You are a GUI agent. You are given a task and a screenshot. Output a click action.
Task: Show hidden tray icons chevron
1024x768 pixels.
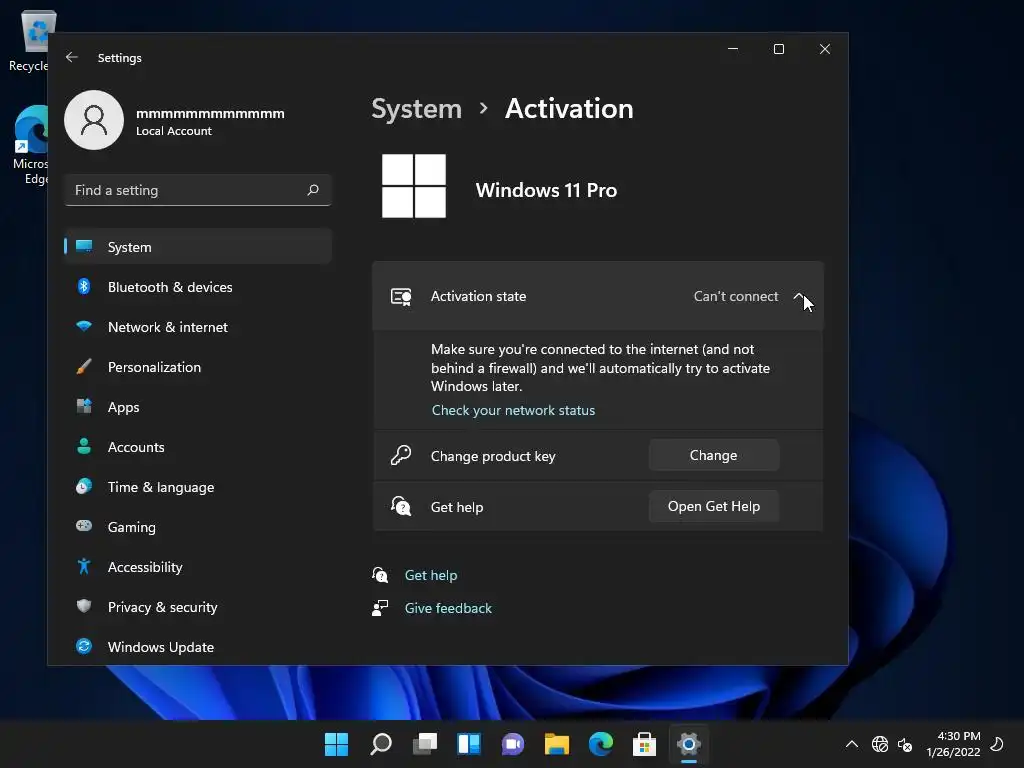[852, 744]
